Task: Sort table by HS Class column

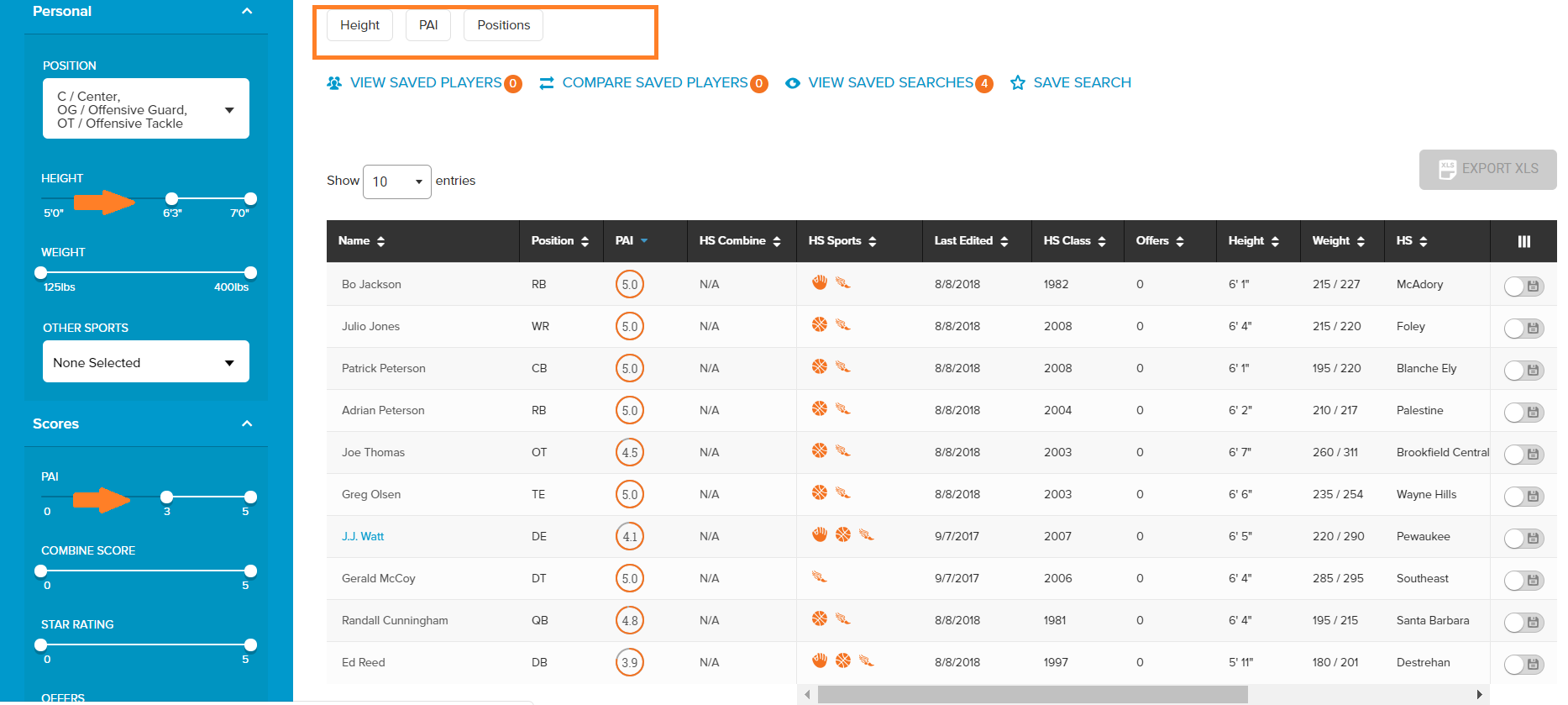Action: [1078, 241]
